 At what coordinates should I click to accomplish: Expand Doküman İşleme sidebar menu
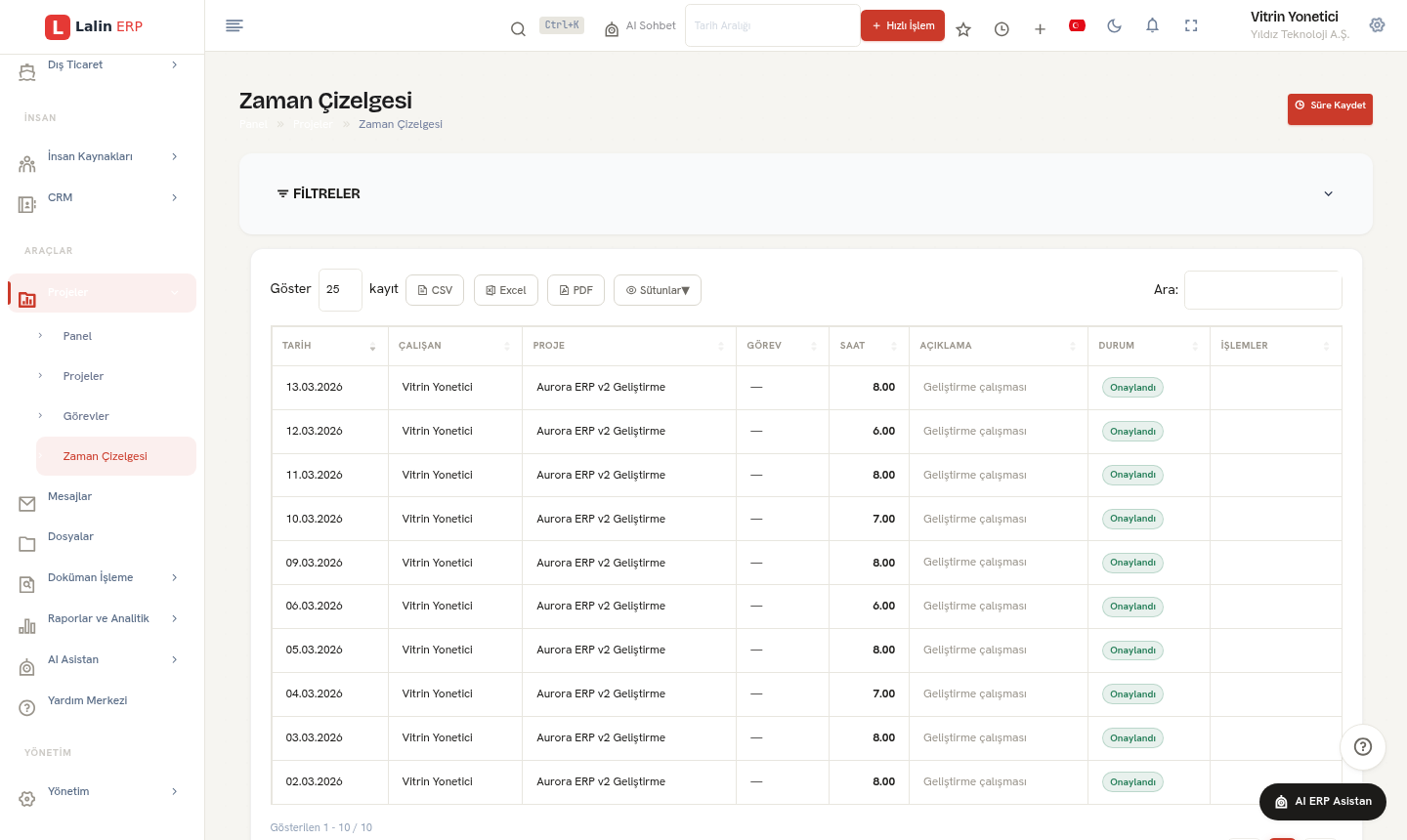[102, 577]
